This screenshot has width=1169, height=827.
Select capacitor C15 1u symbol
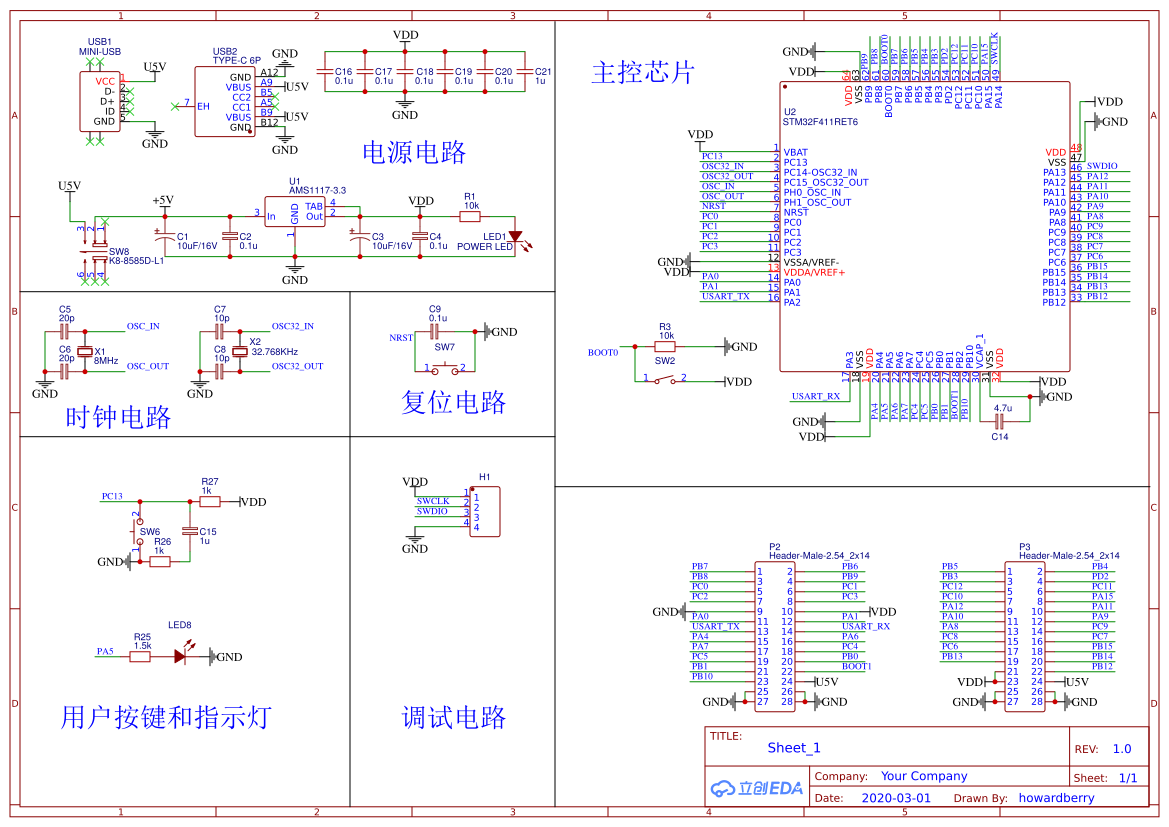(190, 532)
